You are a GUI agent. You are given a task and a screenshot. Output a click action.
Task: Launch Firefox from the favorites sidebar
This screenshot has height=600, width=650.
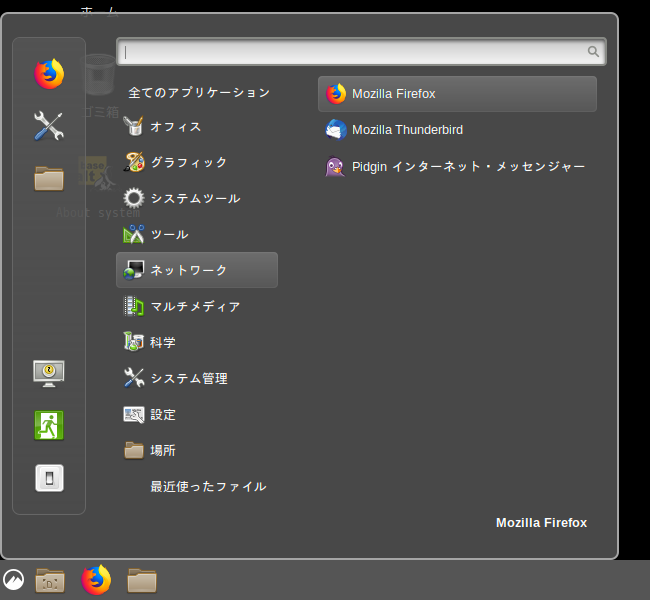coord(49,74)
